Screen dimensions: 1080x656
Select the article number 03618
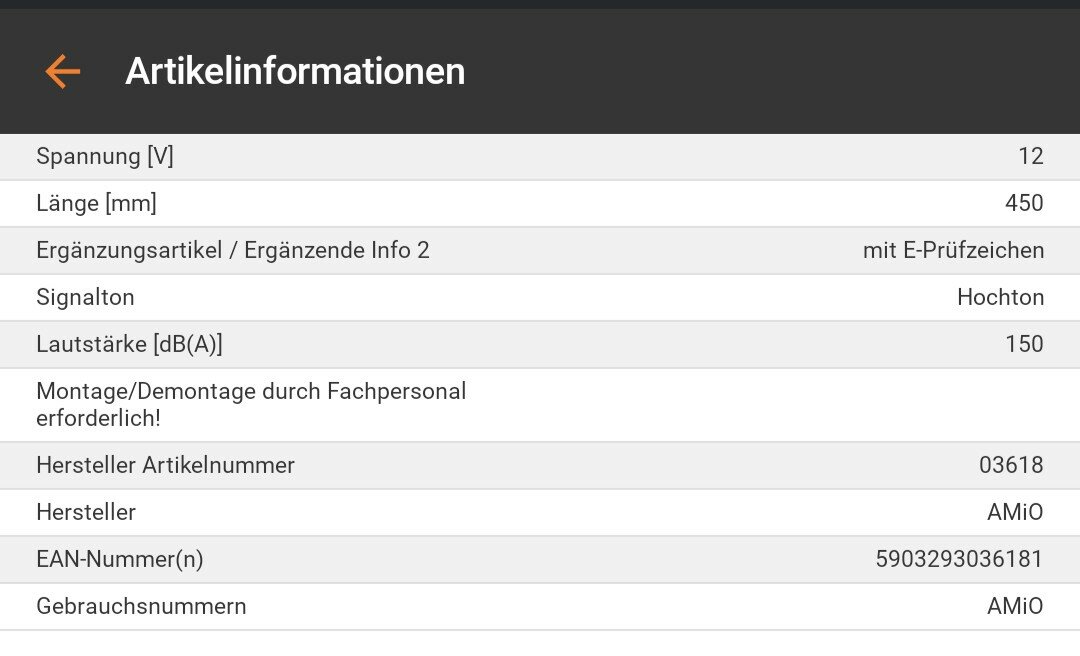(1011, 465)
